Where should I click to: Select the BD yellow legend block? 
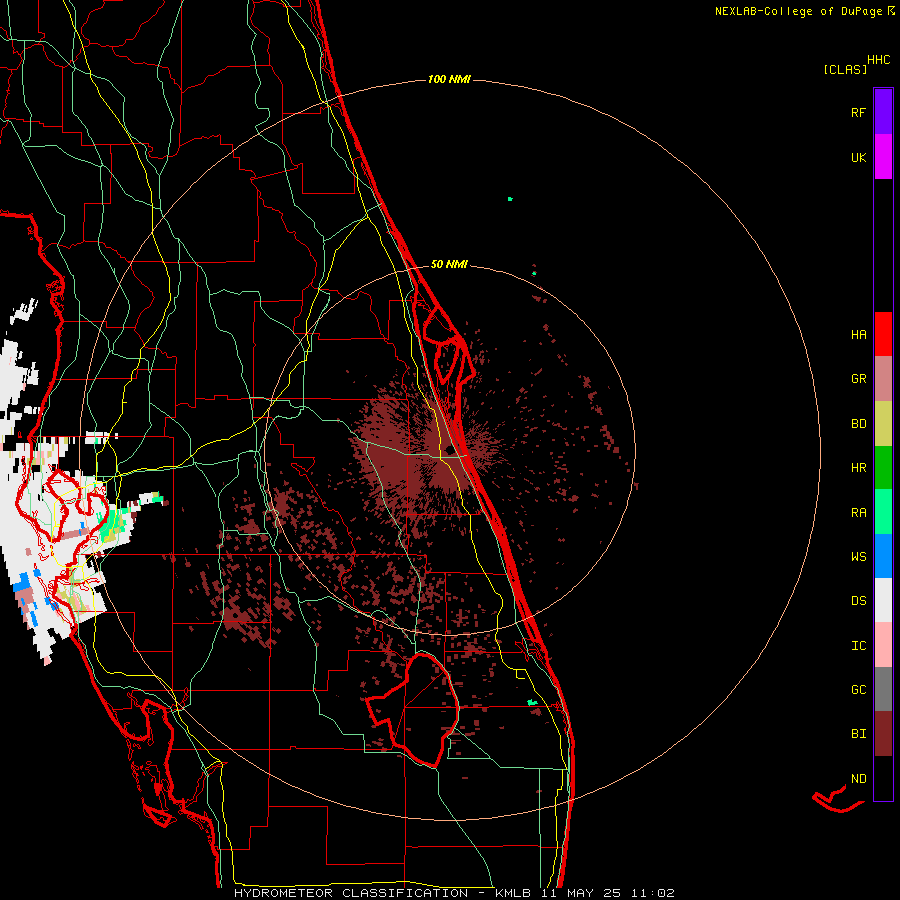[883, 424]
